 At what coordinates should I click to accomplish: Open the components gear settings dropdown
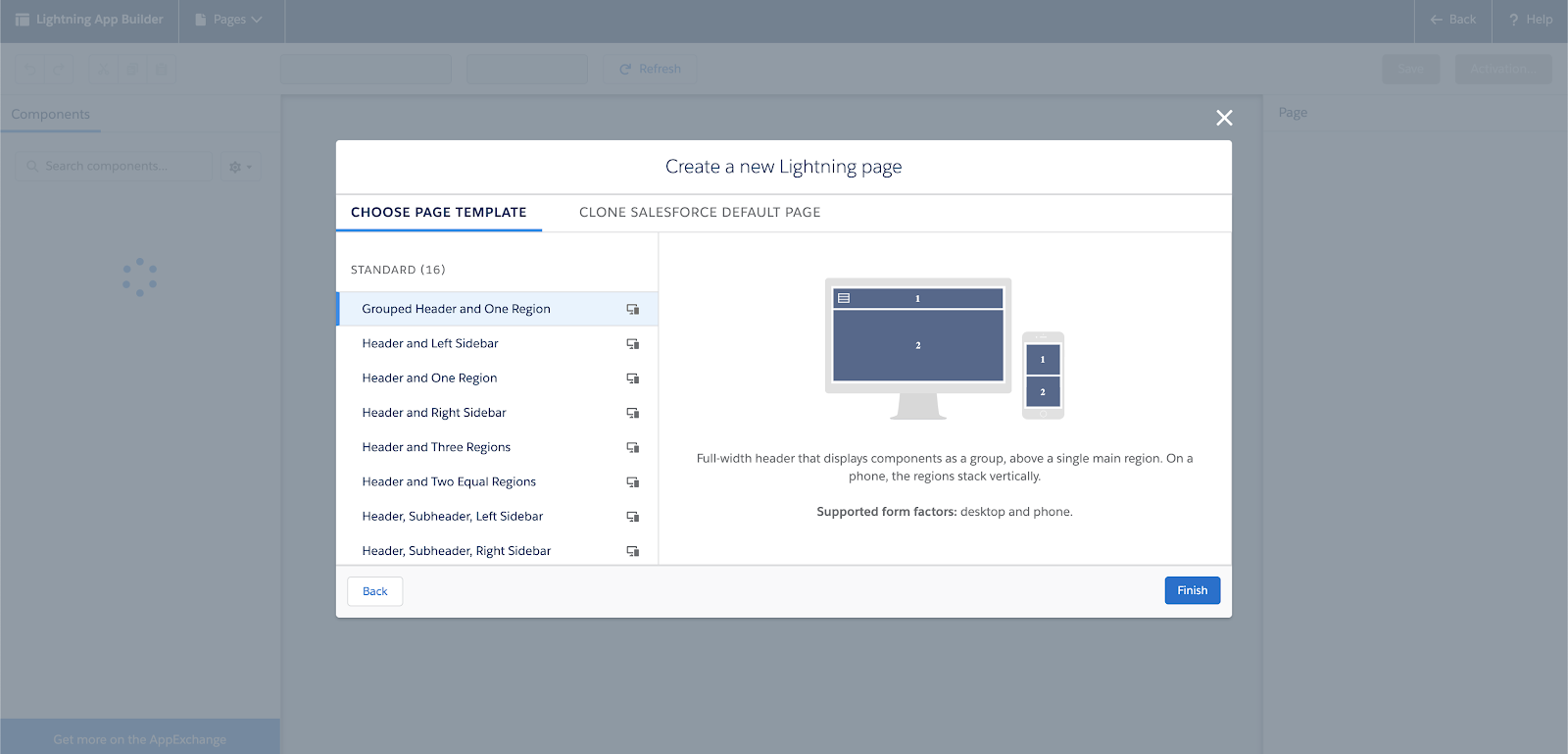click(x=240, y=167)
